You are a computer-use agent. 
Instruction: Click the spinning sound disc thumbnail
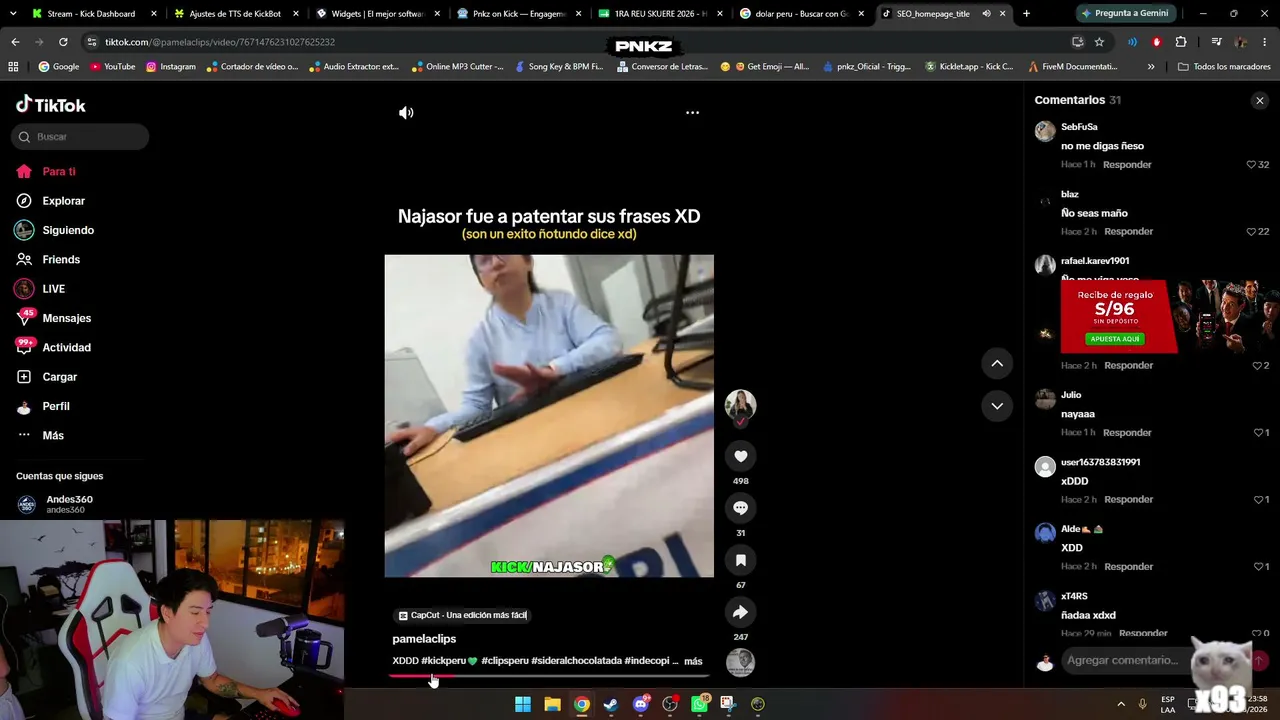coord(740,662)
